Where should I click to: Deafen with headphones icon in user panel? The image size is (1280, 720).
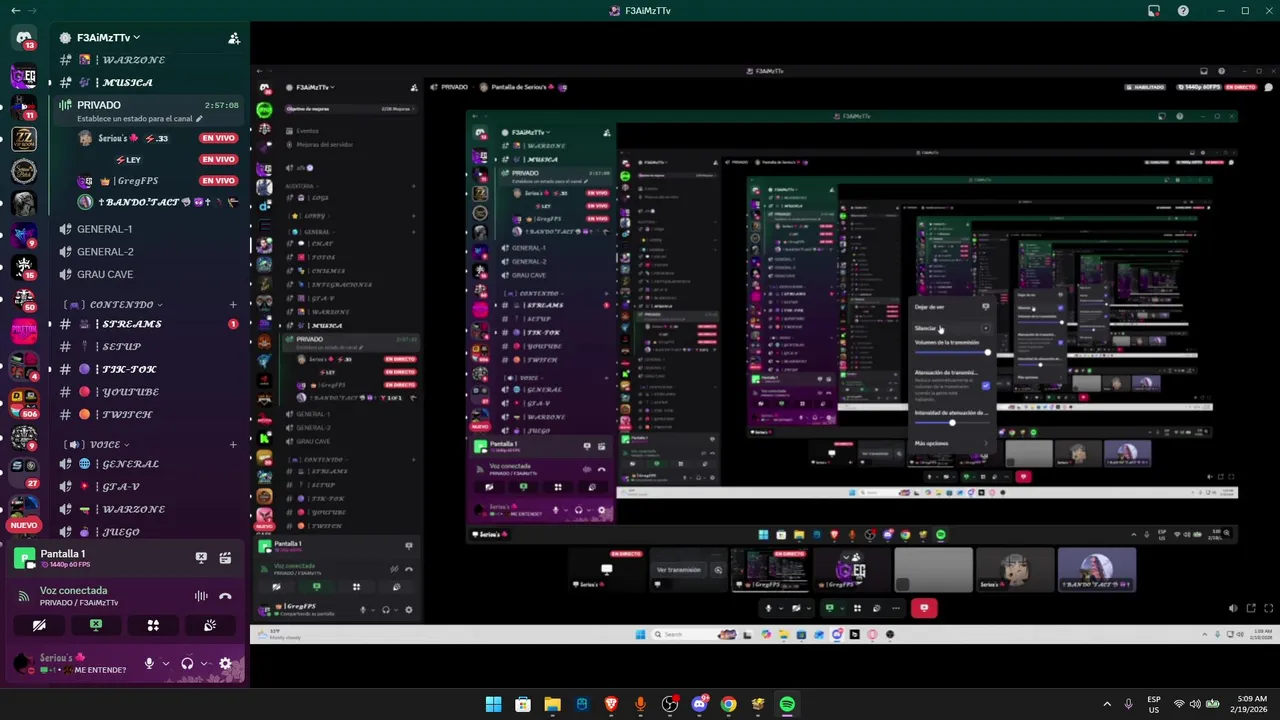tap(187, 663)
